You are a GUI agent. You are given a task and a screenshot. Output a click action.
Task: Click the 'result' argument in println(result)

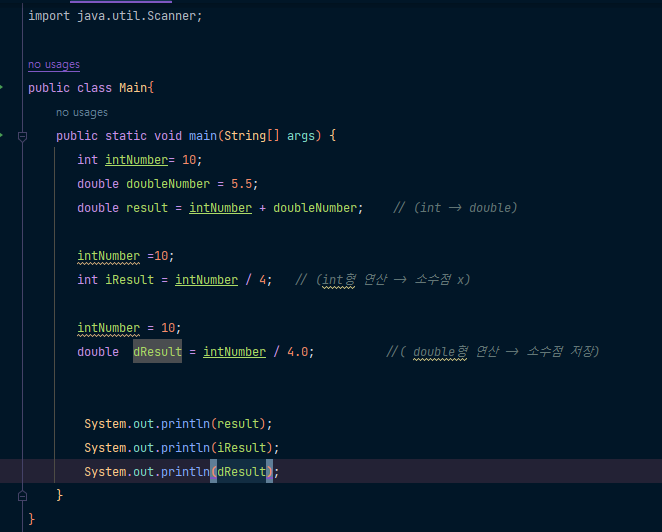[x=238, y=424]
